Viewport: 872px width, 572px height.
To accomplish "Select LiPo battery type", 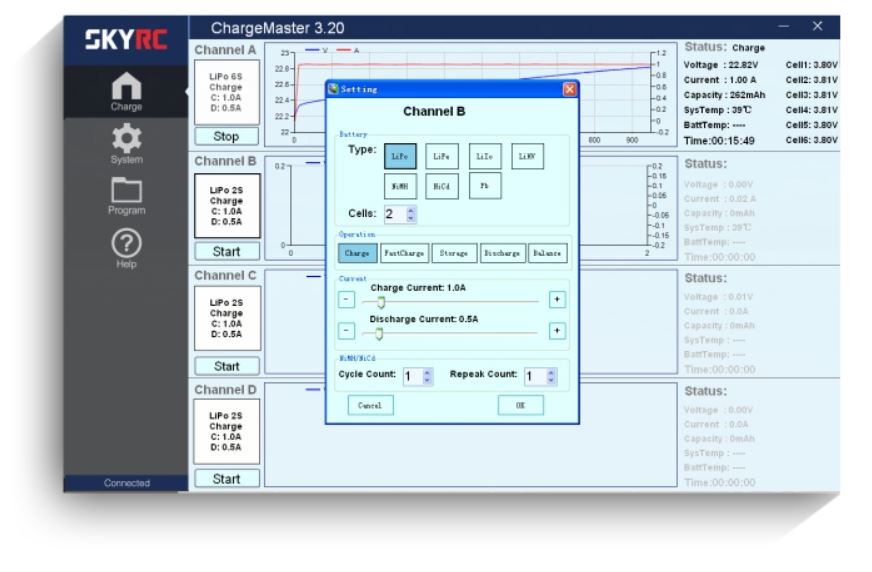I will tap(400, 156).
